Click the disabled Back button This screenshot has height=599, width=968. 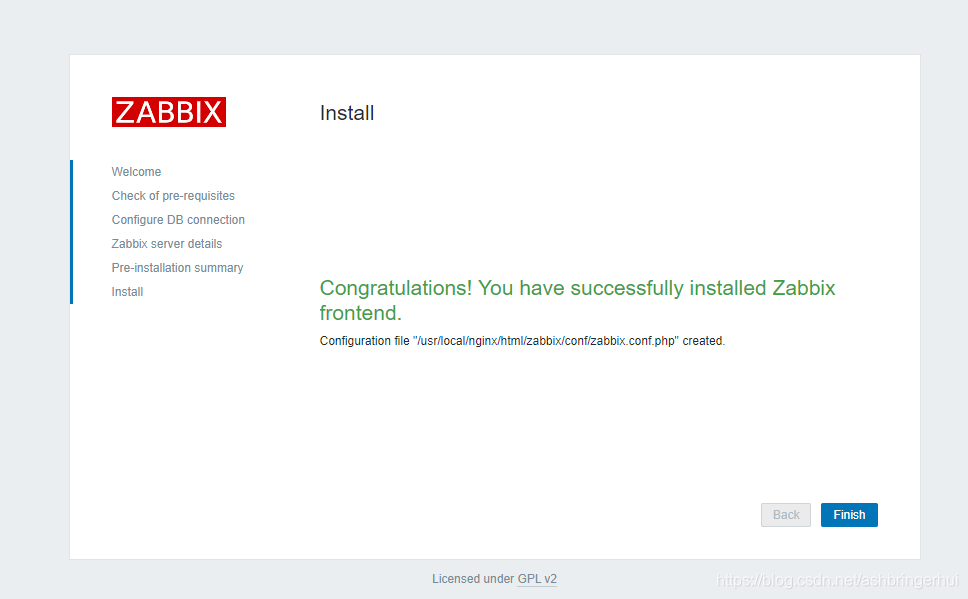point(785,514)
